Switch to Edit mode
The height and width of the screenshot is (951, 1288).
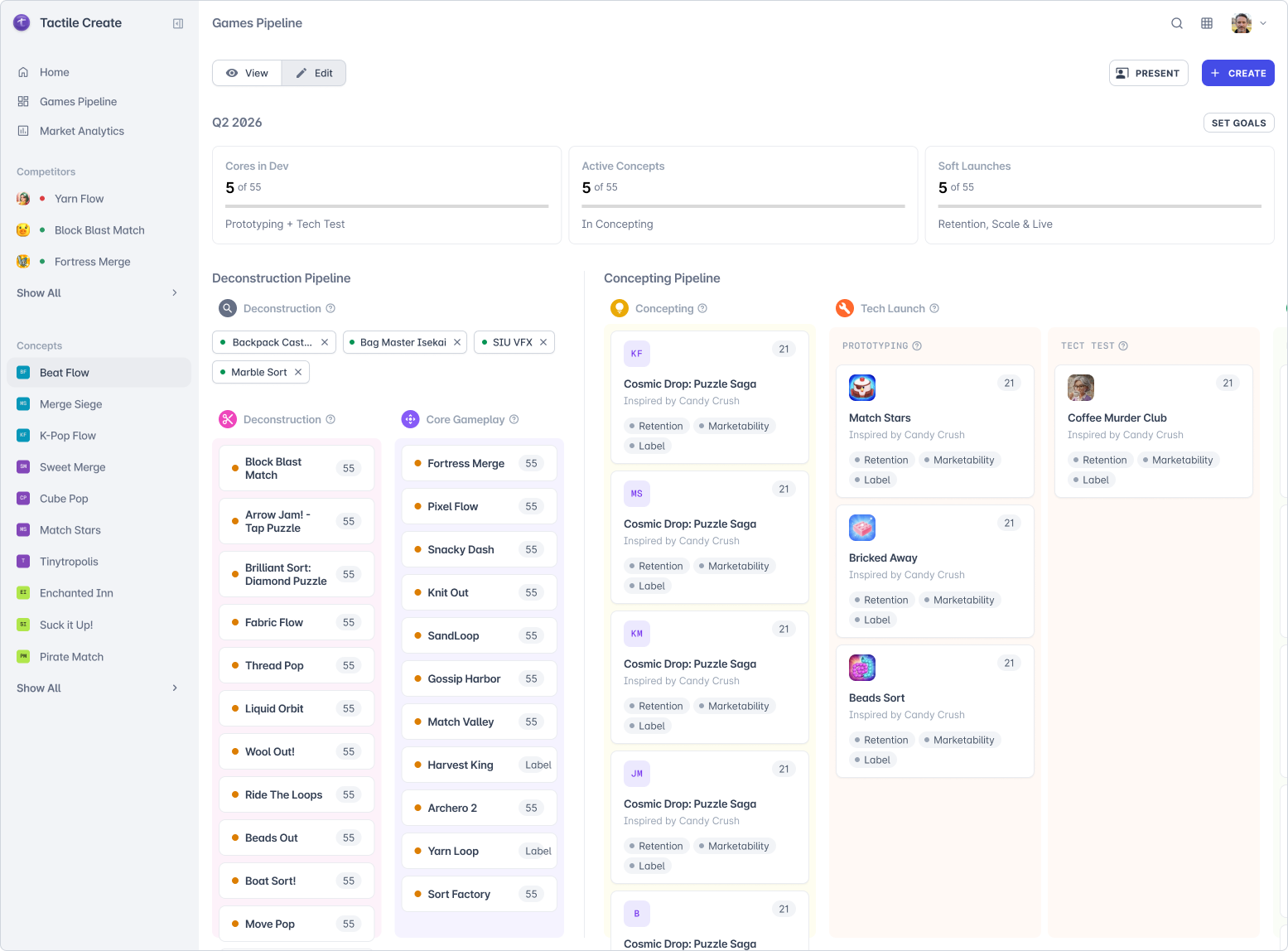click(x=314, y=73)
